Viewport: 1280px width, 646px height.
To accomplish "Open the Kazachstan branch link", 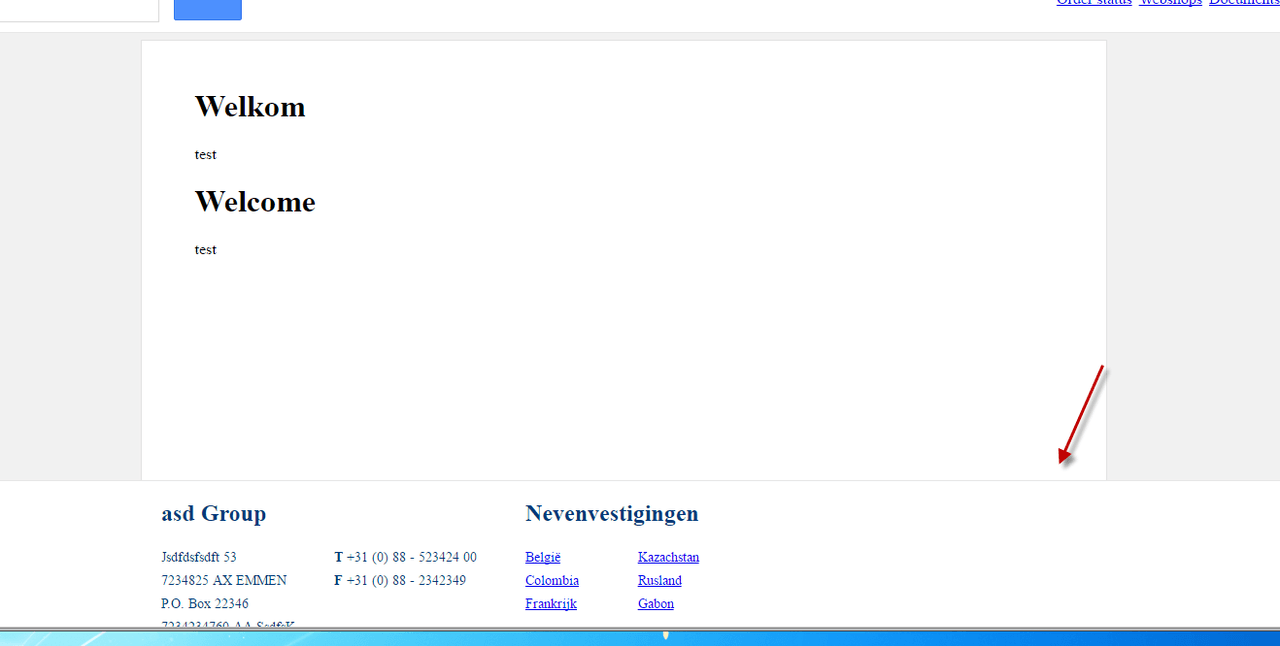I will click(668, 557).
